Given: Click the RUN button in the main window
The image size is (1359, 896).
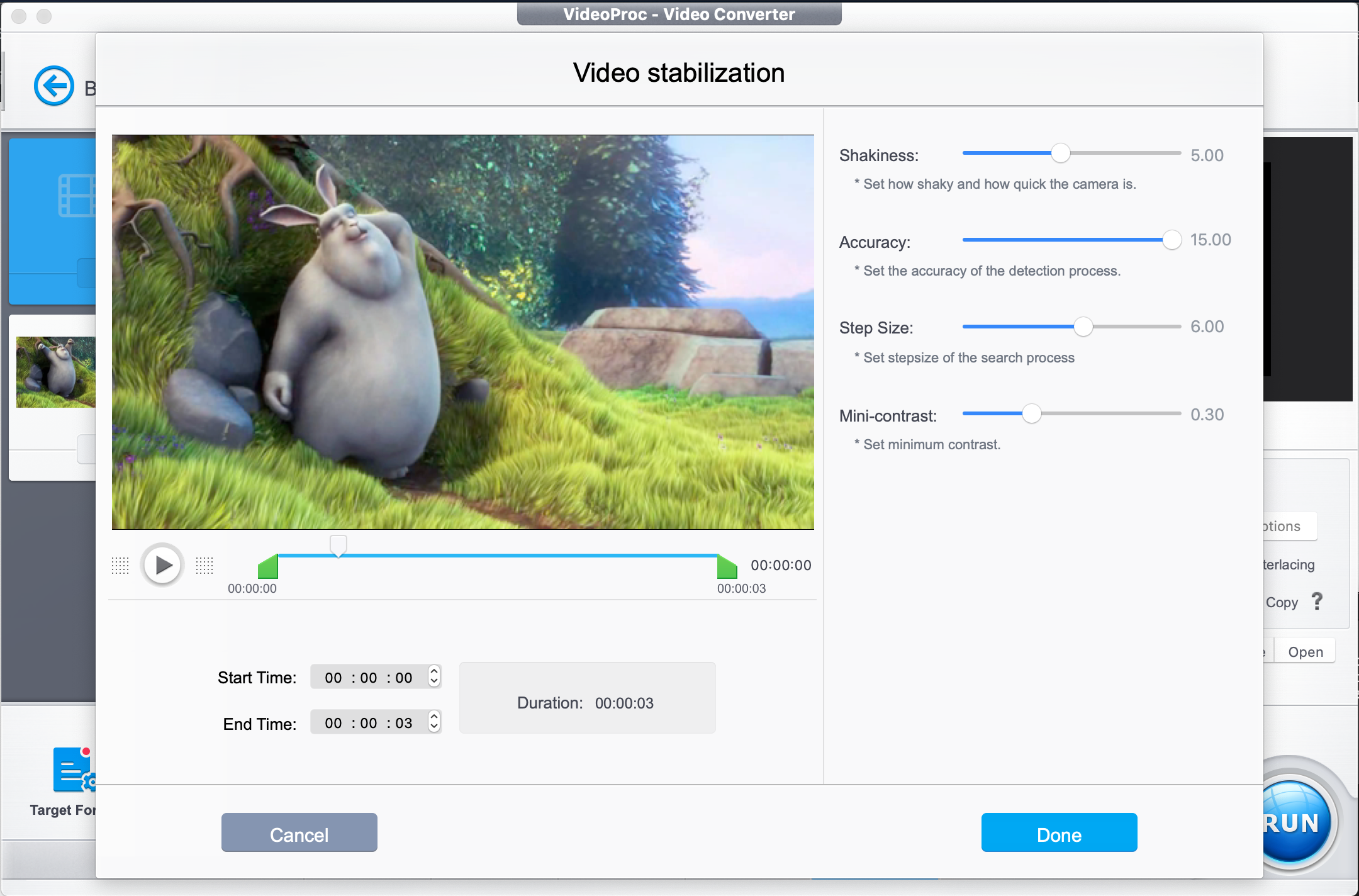Looking at the screenshot, I should coord(1296,822).
